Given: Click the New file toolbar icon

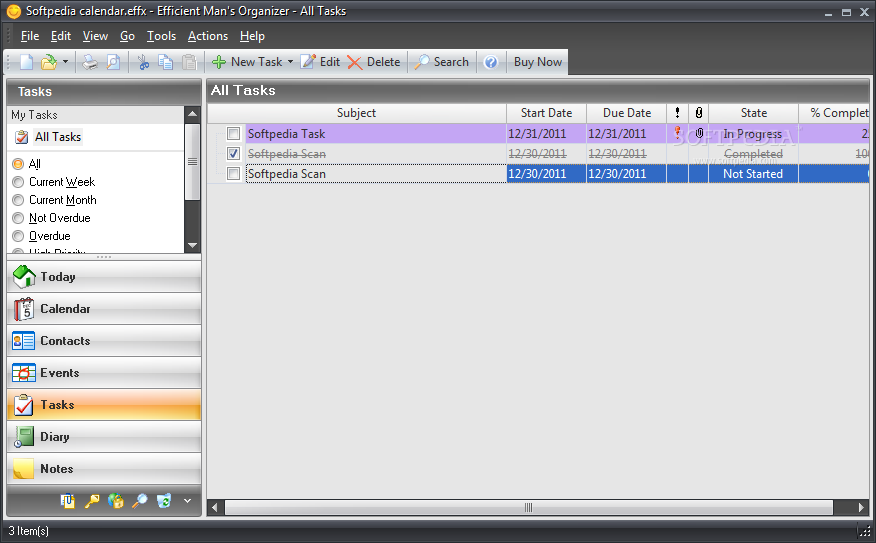Looking at the screenshot, I should tap(26, 62).
